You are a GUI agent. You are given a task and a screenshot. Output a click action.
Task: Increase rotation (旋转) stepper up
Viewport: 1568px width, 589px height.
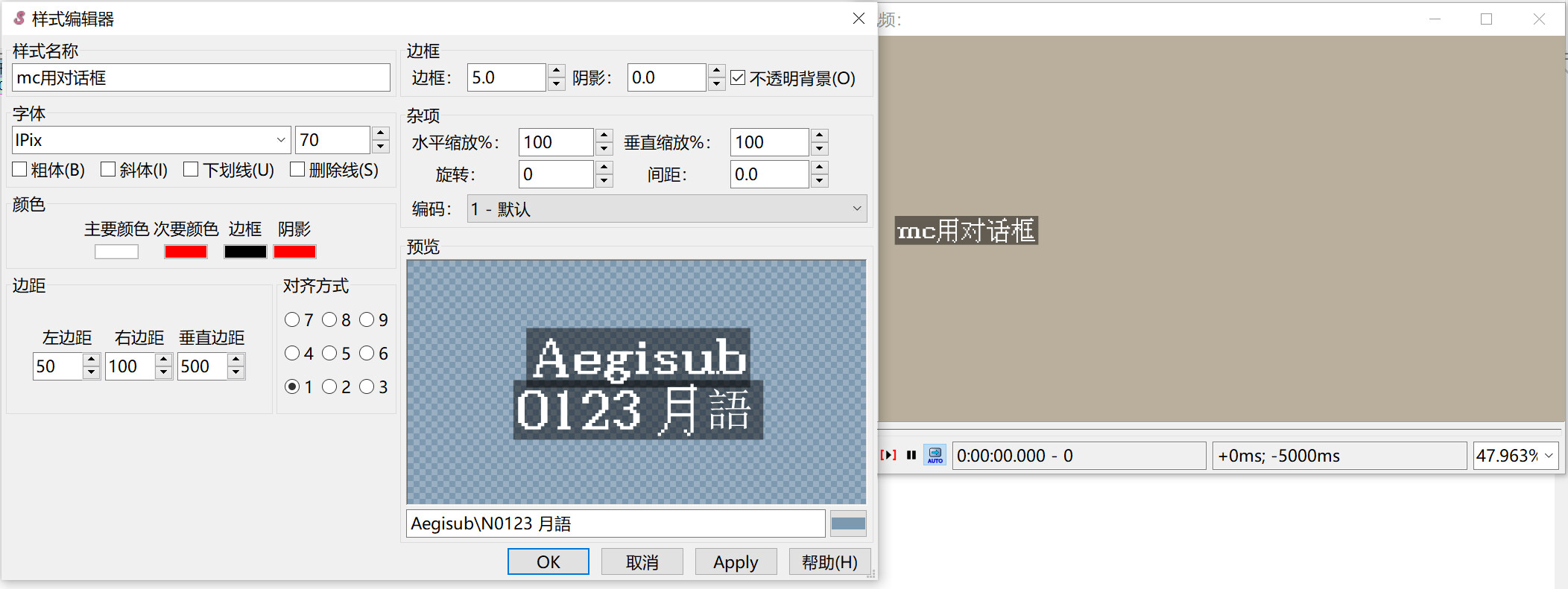click(x=604, y=168)
